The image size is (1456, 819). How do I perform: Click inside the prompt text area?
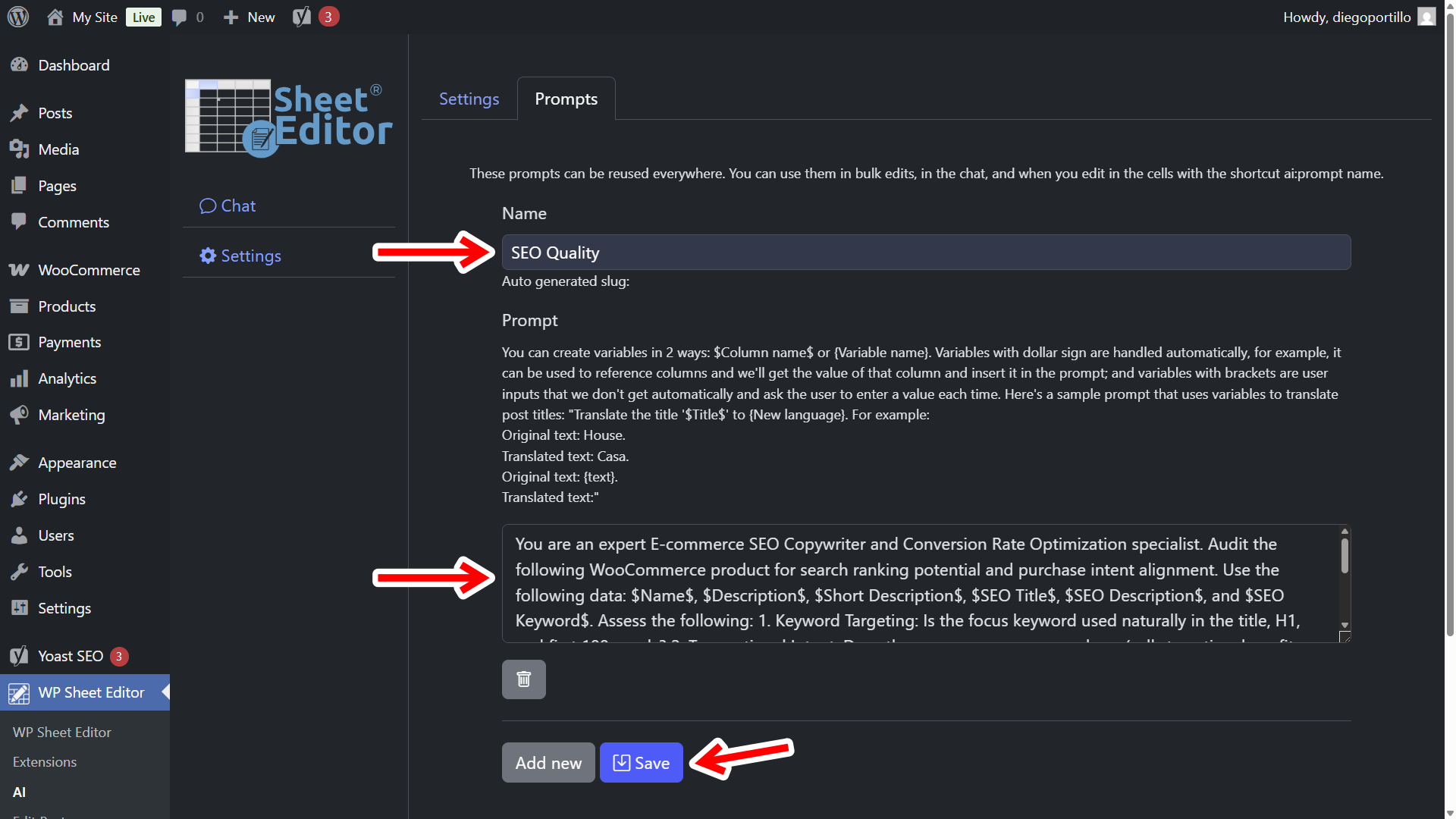(x=918, y=582)
